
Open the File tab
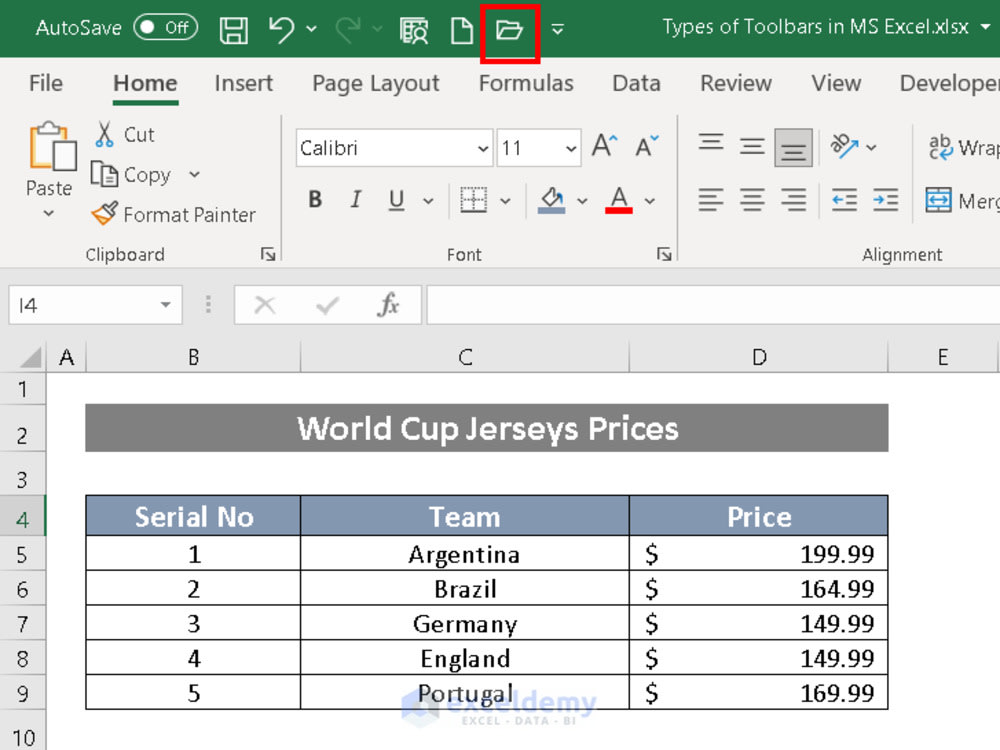pyautogui.click(x=46, y=83)
